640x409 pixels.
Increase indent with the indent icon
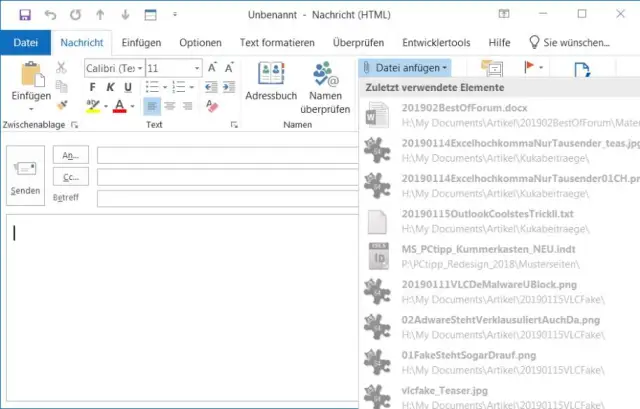[228, 87]
